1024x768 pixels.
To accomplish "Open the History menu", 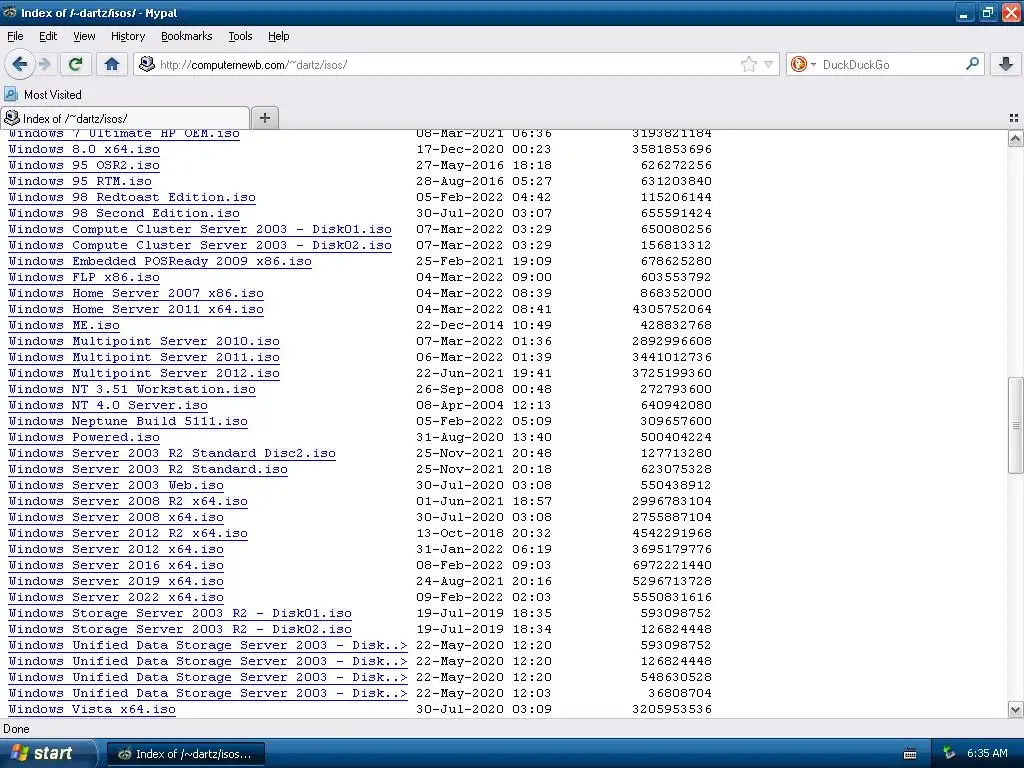I will (127, 36).
